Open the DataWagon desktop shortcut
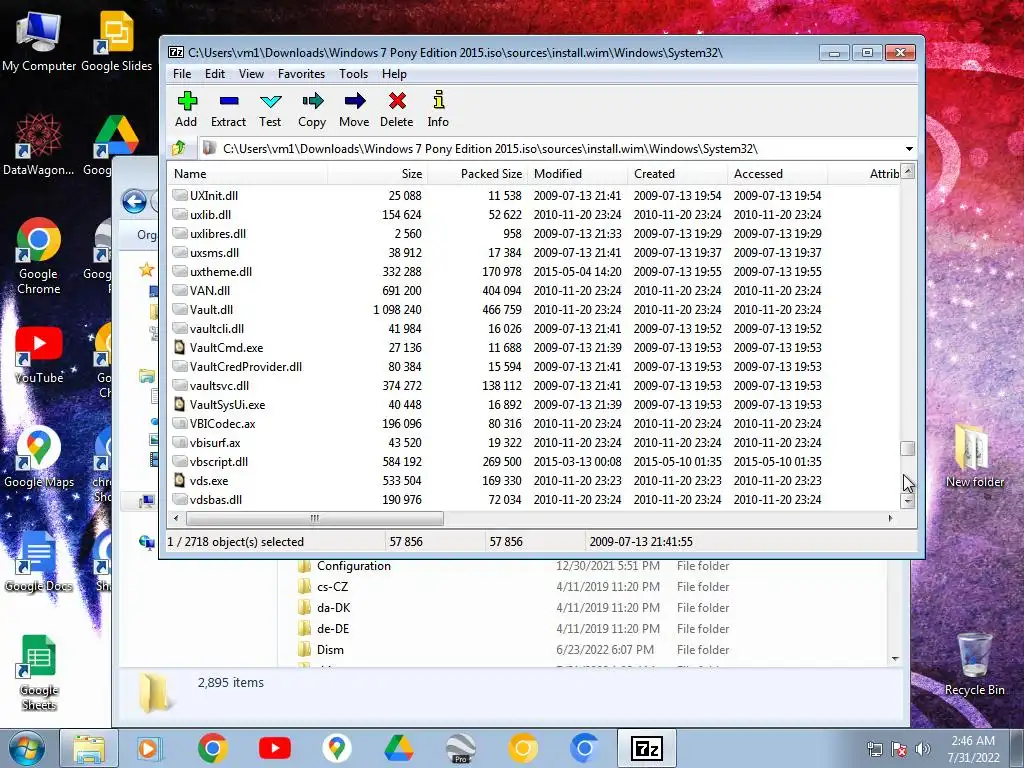Image resolution: width=1024 pixels, height=768 pixels. 39,145
